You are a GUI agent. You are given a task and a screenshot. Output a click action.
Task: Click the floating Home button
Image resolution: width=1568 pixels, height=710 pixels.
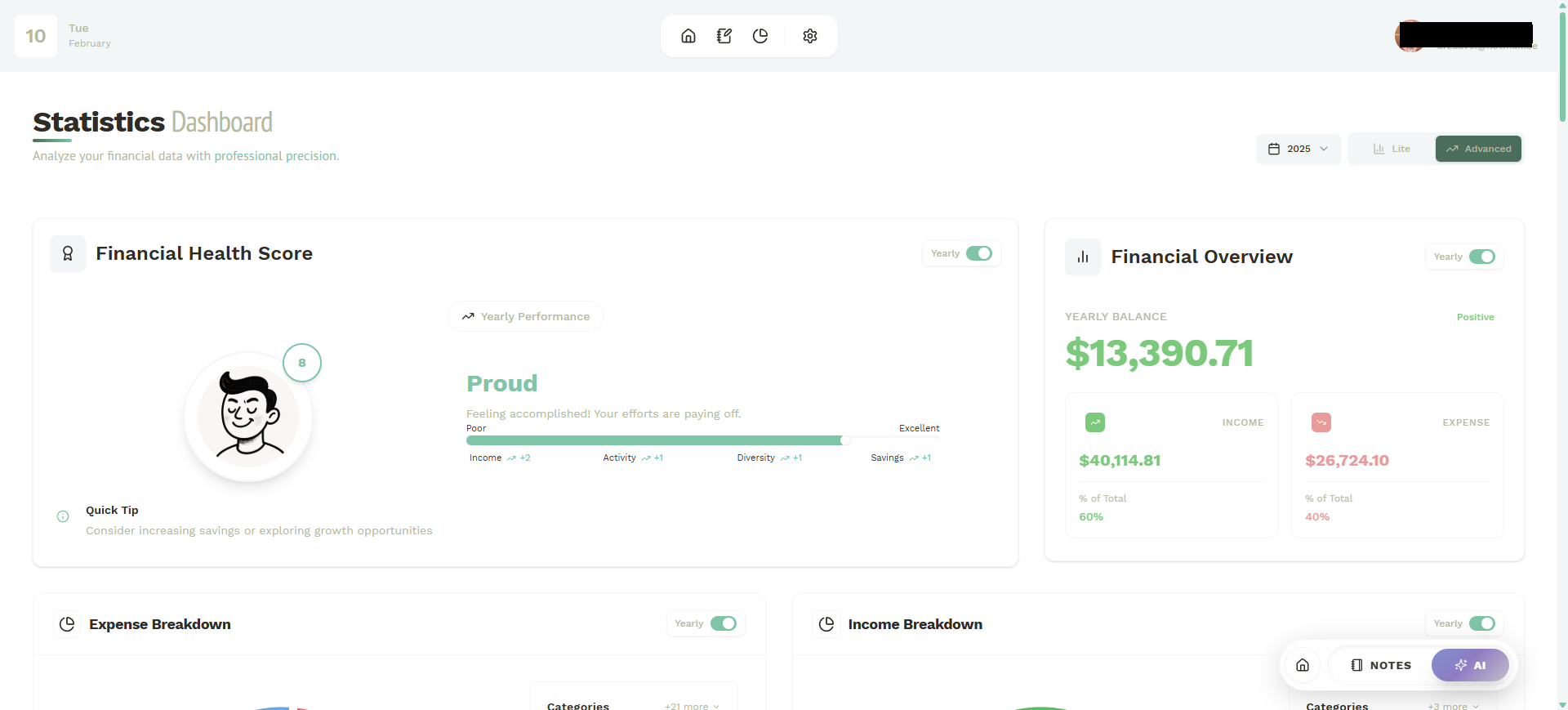(1303, 665)
